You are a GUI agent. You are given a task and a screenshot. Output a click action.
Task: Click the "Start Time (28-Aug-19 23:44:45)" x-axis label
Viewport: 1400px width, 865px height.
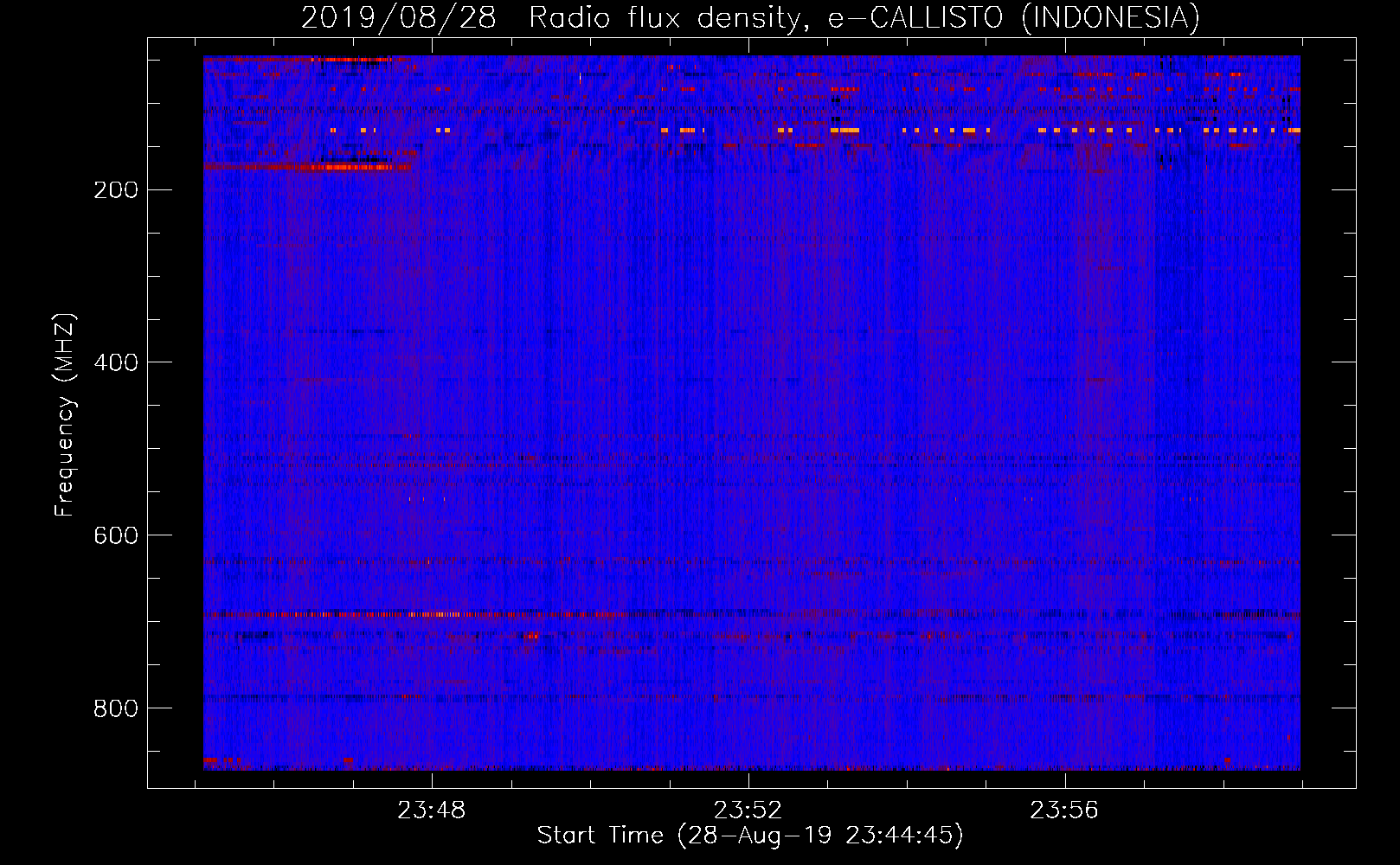click(750, 836)
